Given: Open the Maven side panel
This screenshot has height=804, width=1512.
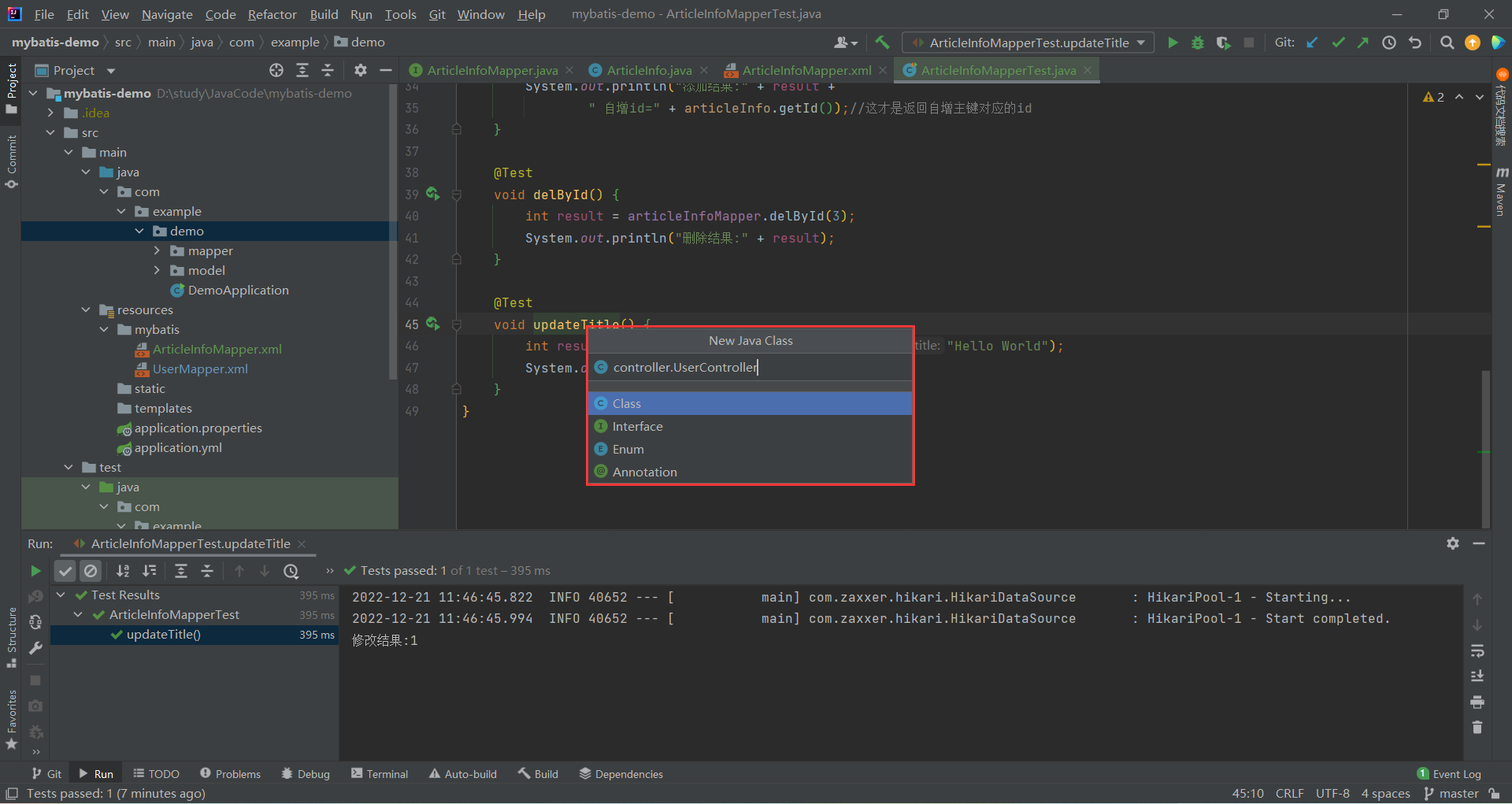Looking at the screenshot, I should 1501,191.
